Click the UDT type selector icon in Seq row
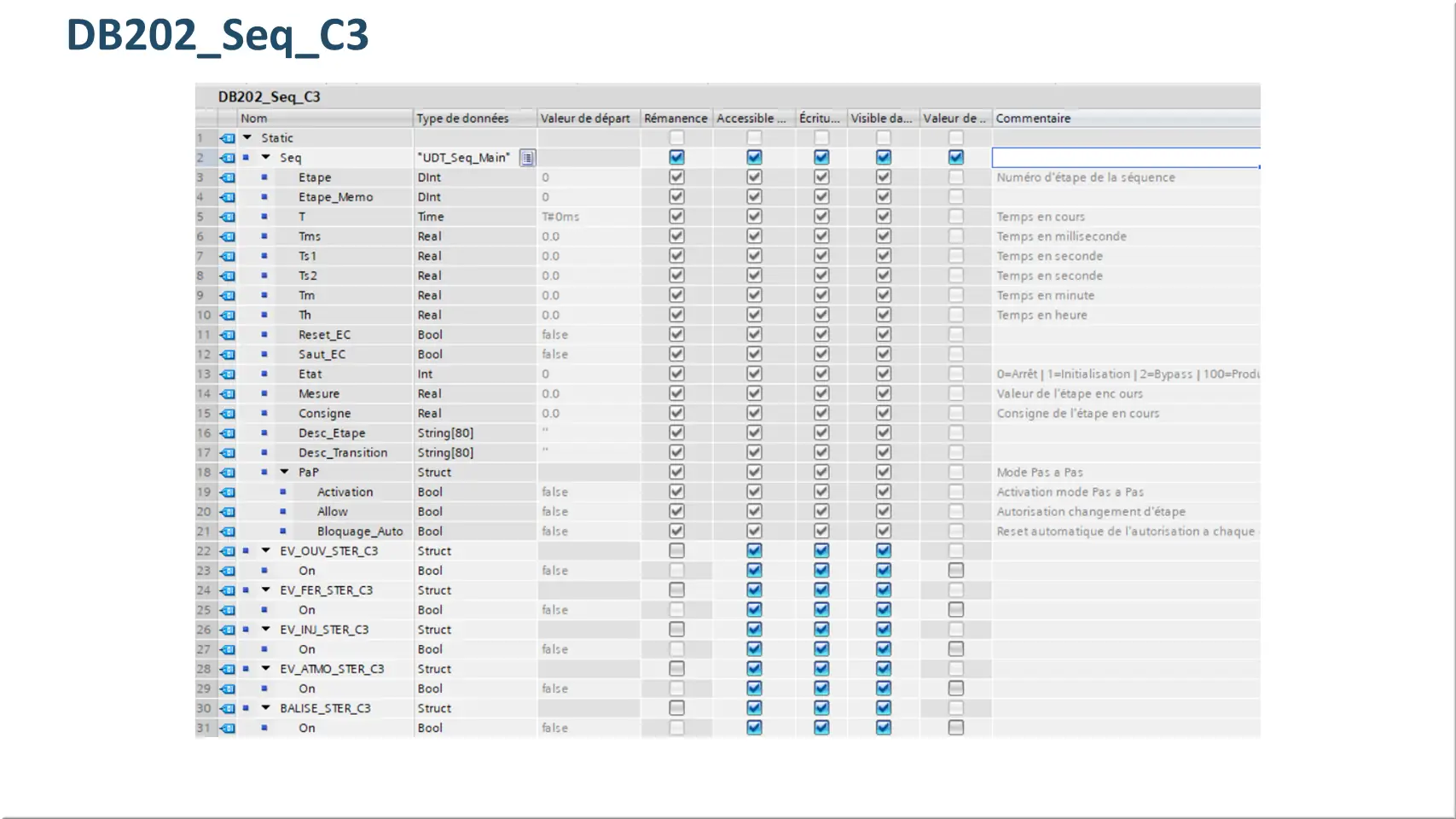 527,158
